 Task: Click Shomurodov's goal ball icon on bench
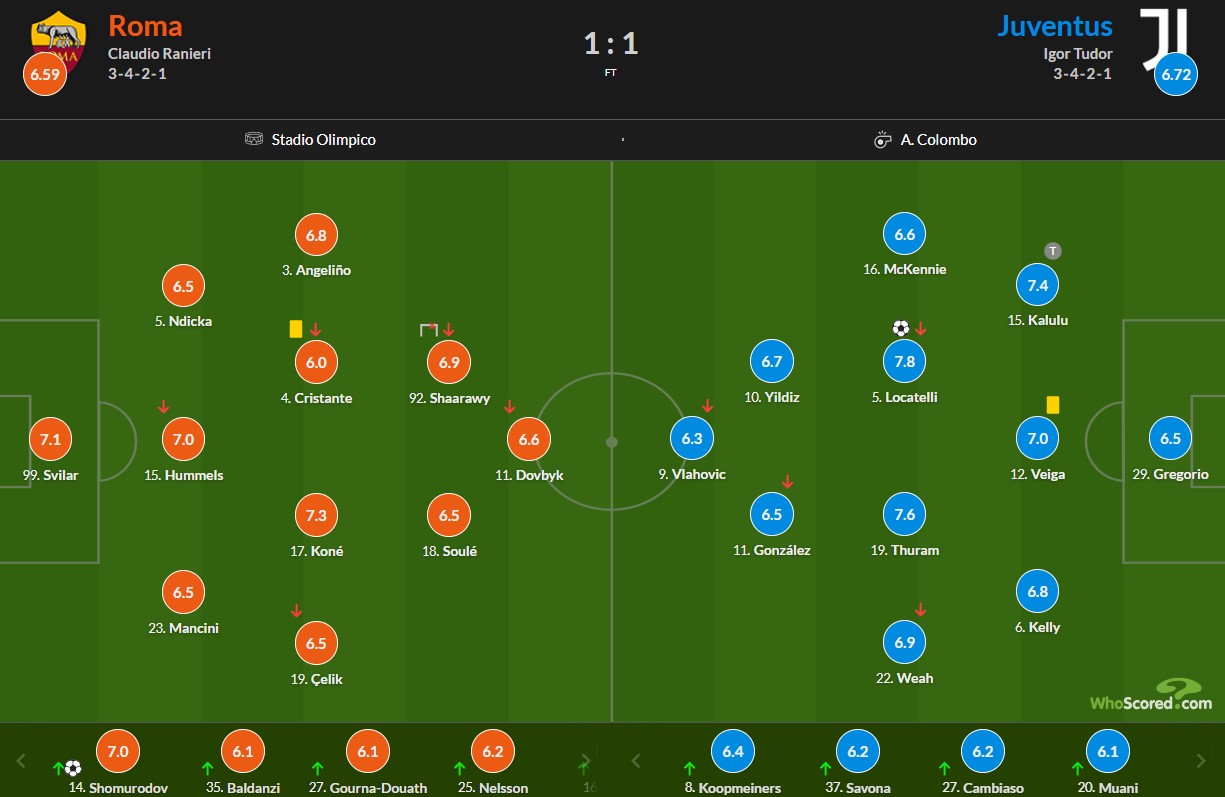(73, 768)
